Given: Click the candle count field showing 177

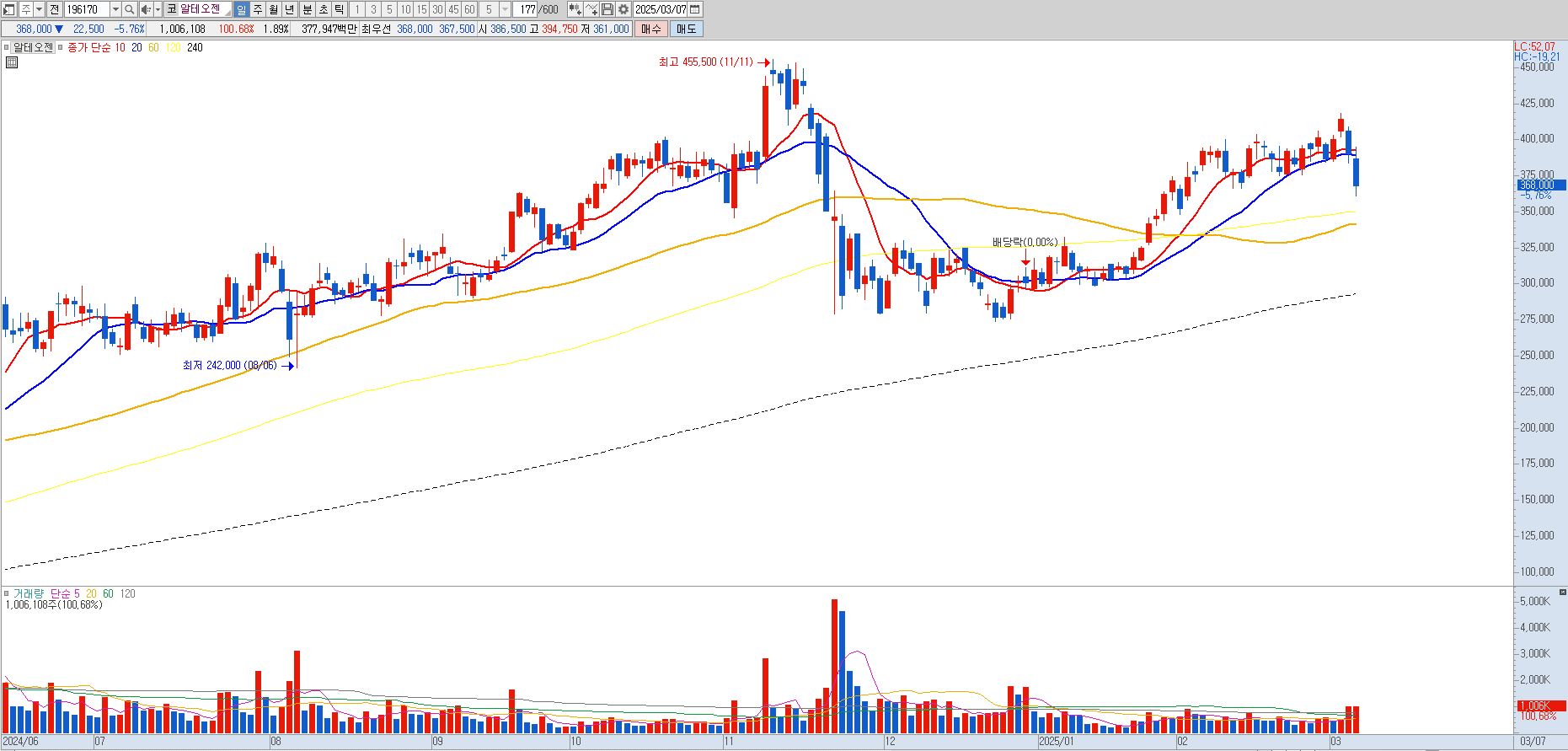Looking at the screenshot, I should (526, 9).
